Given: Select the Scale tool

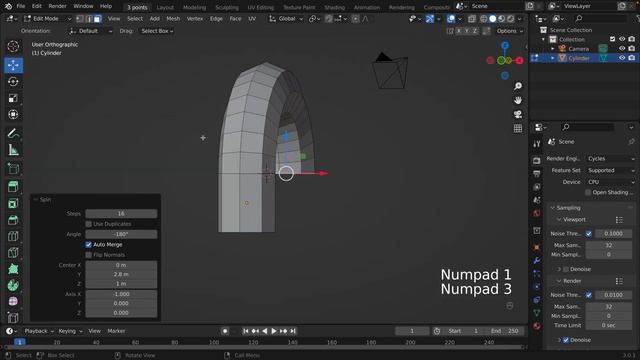Looking at the screenshot, I should click(x=13, y=98).
